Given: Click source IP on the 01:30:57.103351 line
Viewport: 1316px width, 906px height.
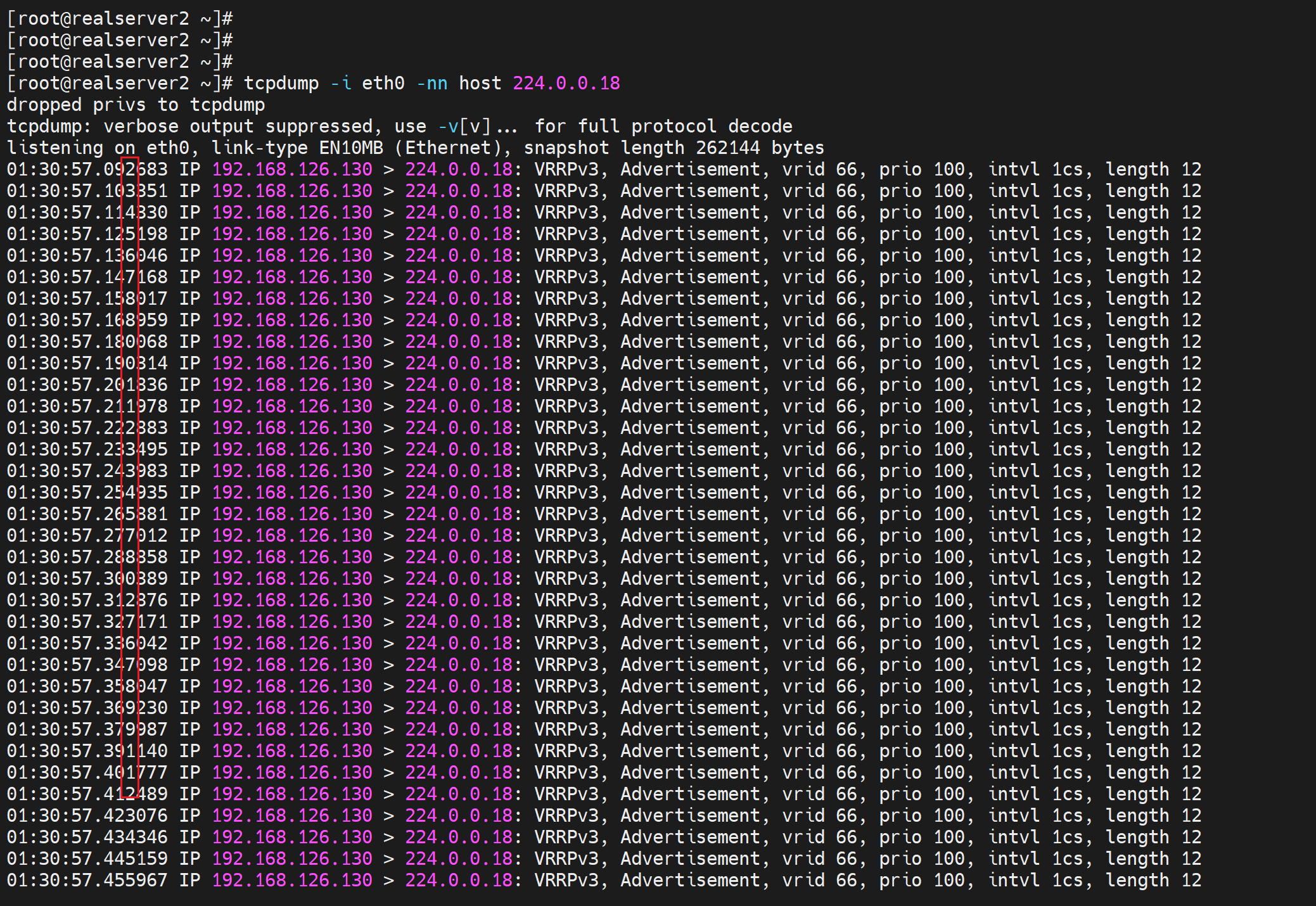Looking at the screenshot, I should pyautogui.click(x=292, y=191).
